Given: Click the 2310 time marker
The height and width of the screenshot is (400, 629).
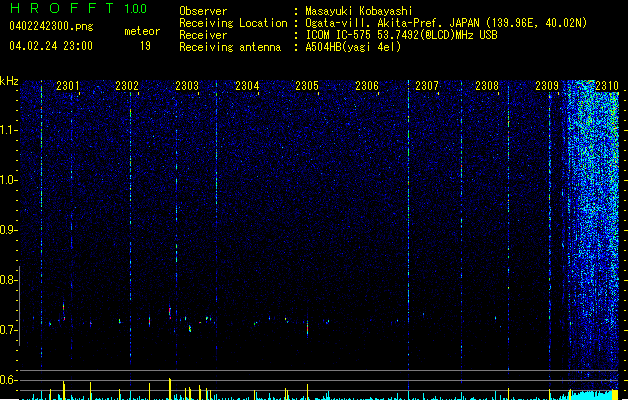Looking at the screenshot, I should (x=607, y=86).
